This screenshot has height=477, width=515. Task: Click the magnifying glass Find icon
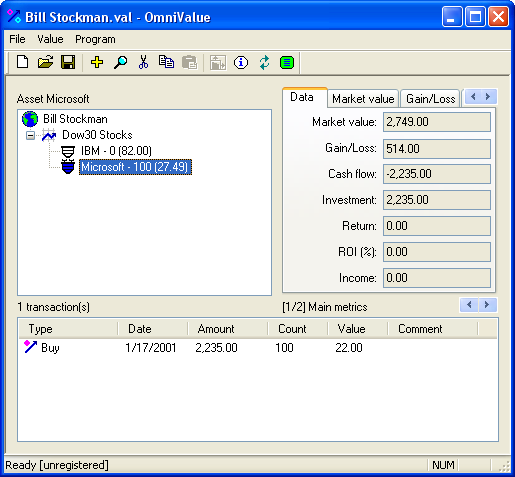tap(120, 62)
